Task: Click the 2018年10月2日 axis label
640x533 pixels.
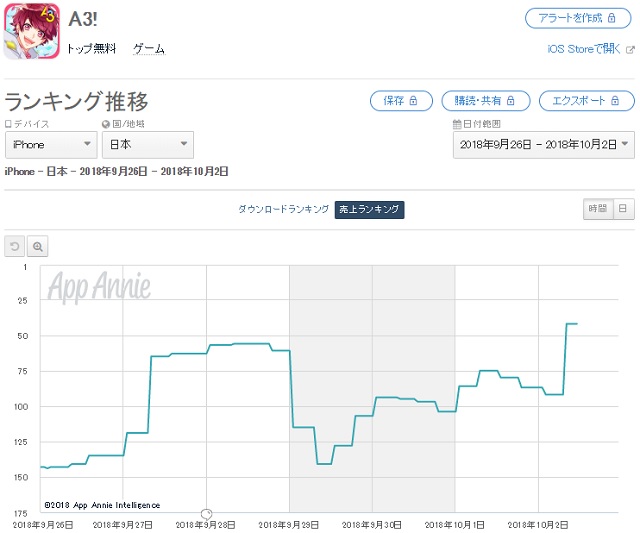Action: [538, 525]
